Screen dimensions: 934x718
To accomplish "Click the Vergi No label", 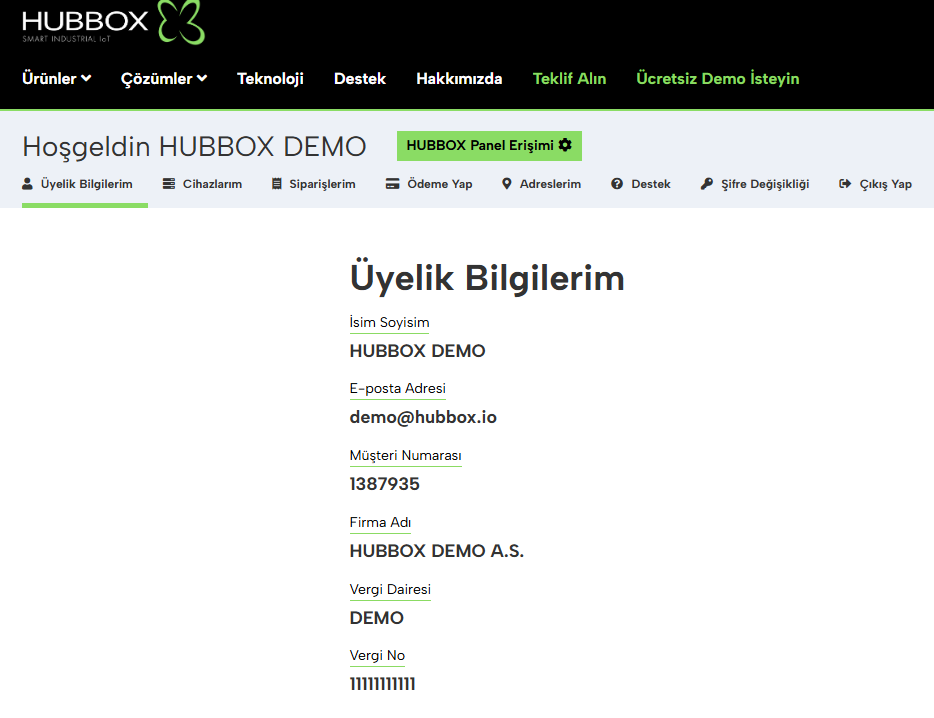I will pyautogui.click(x=377, y=655).
